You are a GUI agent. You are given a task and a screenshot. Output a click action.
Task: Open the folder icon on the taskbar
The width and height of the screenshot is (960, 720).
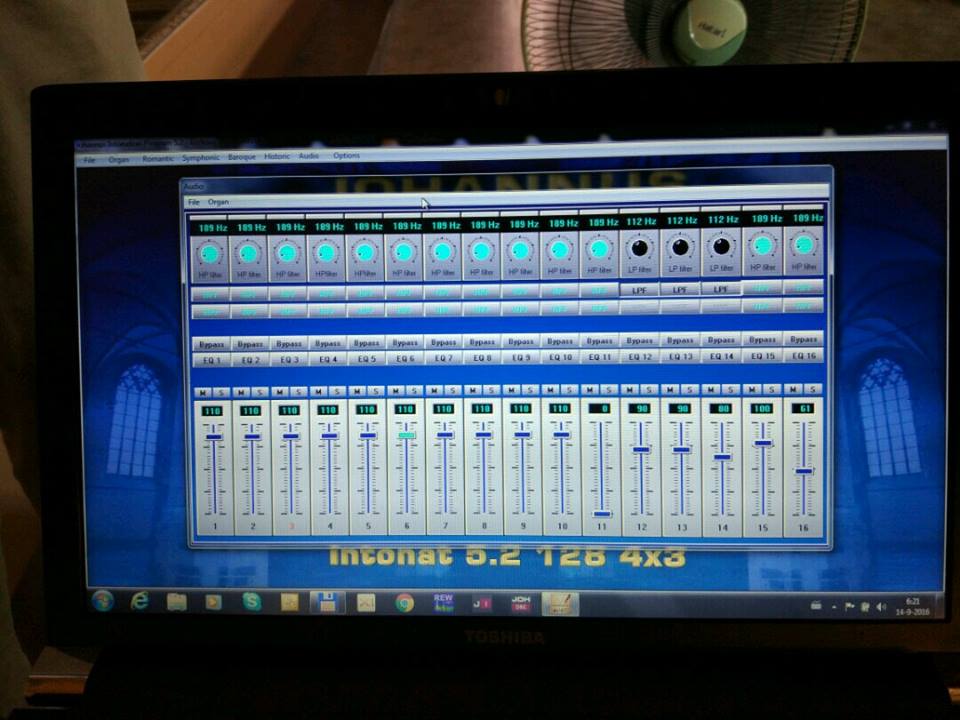click(176, 602)
